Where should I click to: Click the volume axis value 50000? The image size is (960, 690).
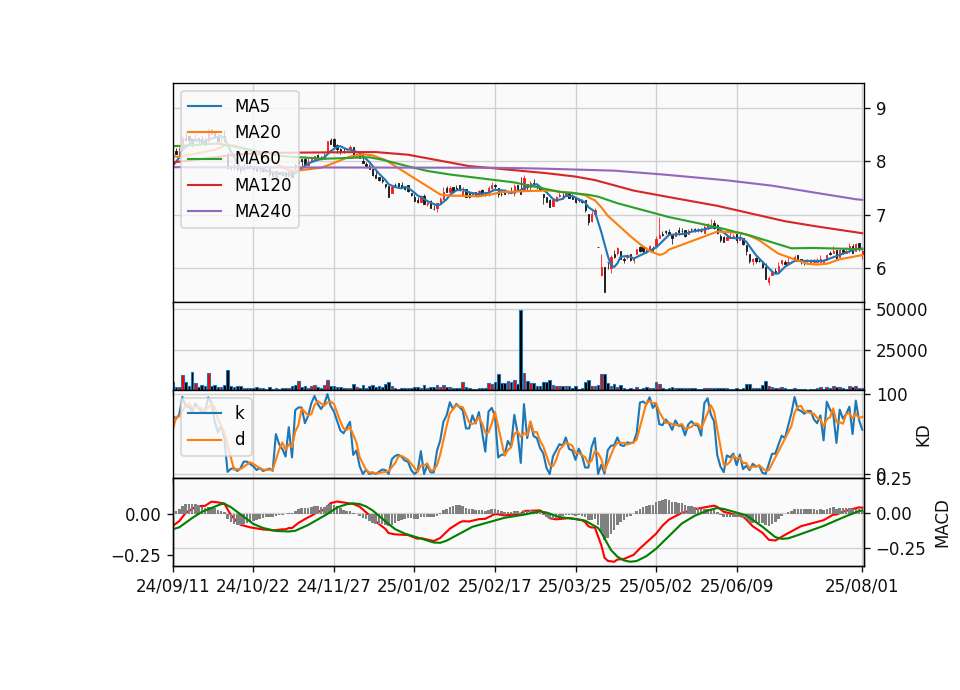point(902,310)
